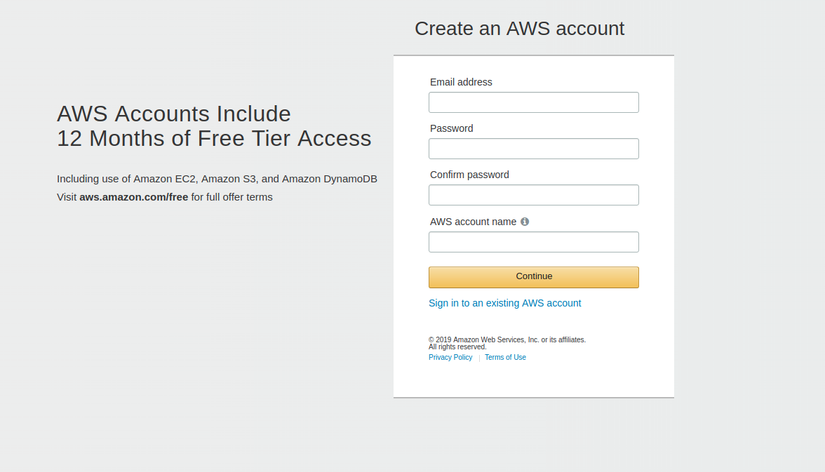
Task: Select the Confirm password text box
Action: (x=533, y=195)
